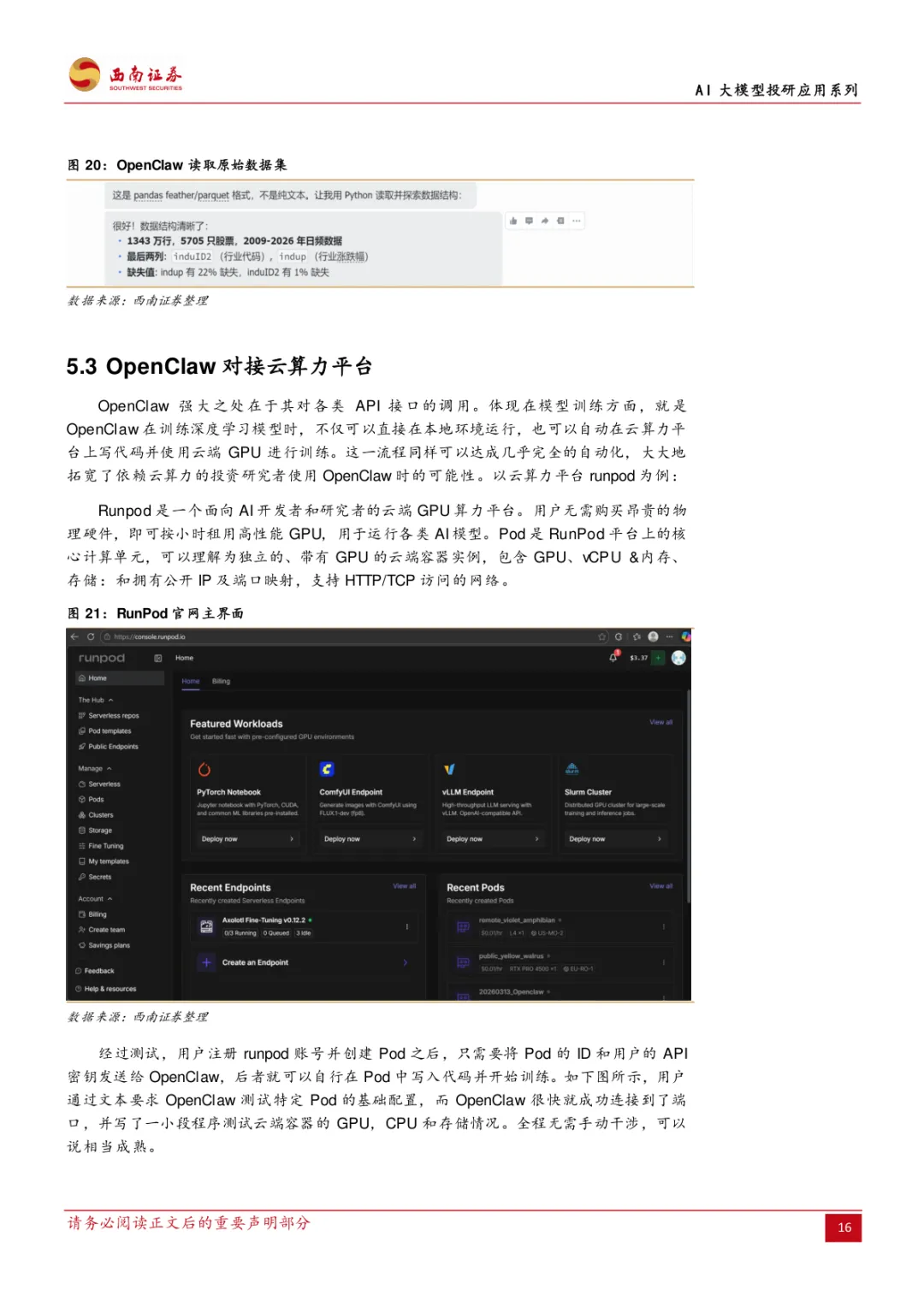Add credits with the green plus button
924x1307 pixels.
tap(658, 658)
